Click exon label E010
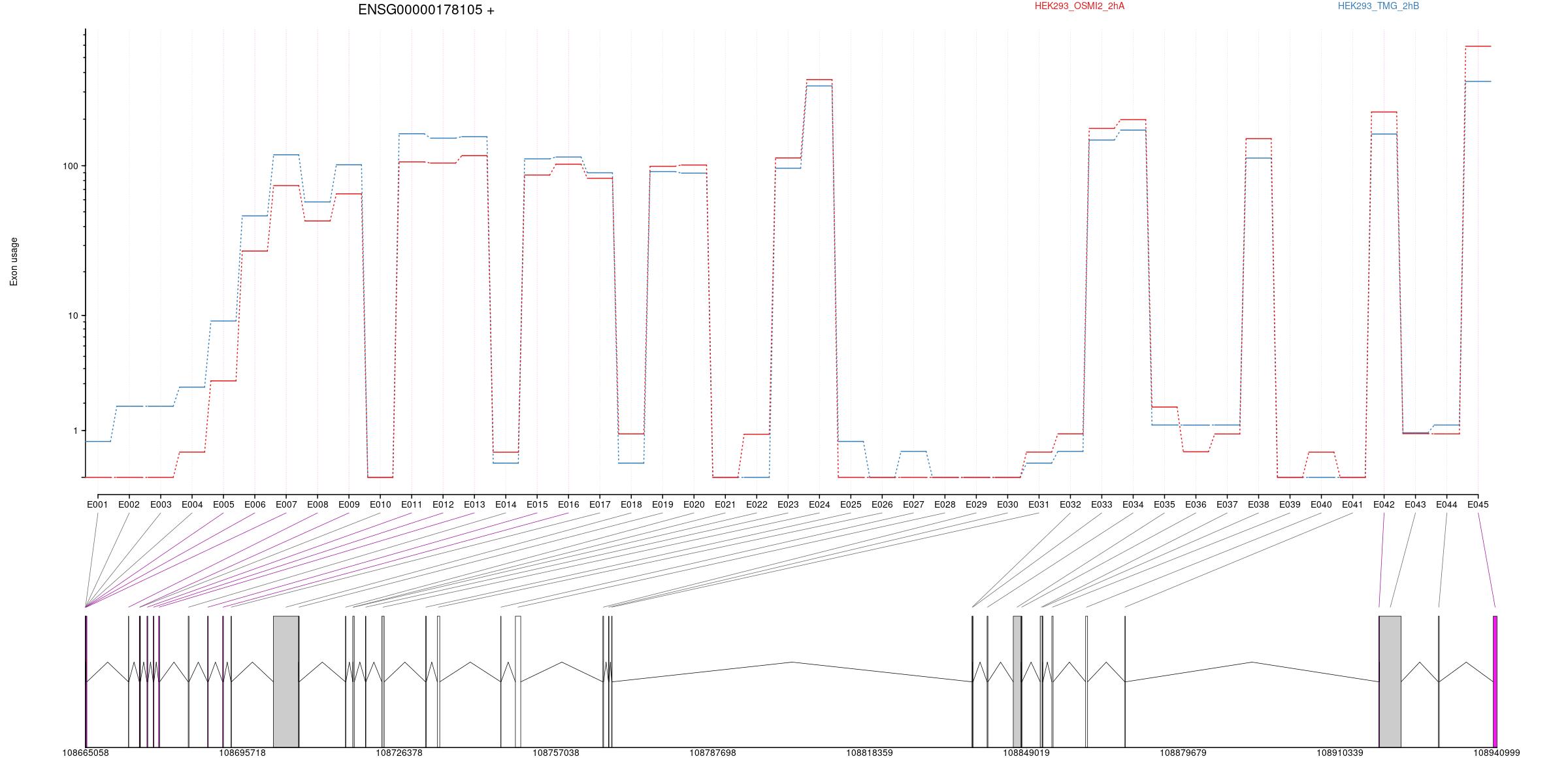Image resolution: width=1568 pixels, height=784 pixels. pos(380,504)
